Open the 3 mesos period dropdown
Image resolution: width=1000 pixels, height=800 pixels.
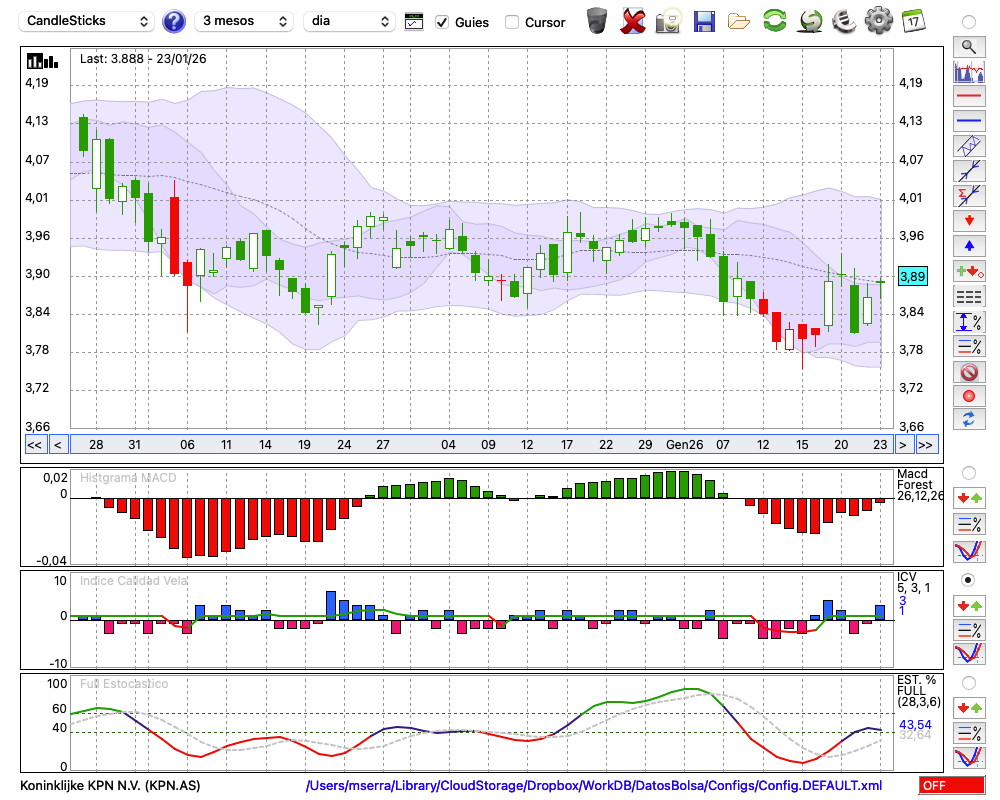[x=245, y=21]
